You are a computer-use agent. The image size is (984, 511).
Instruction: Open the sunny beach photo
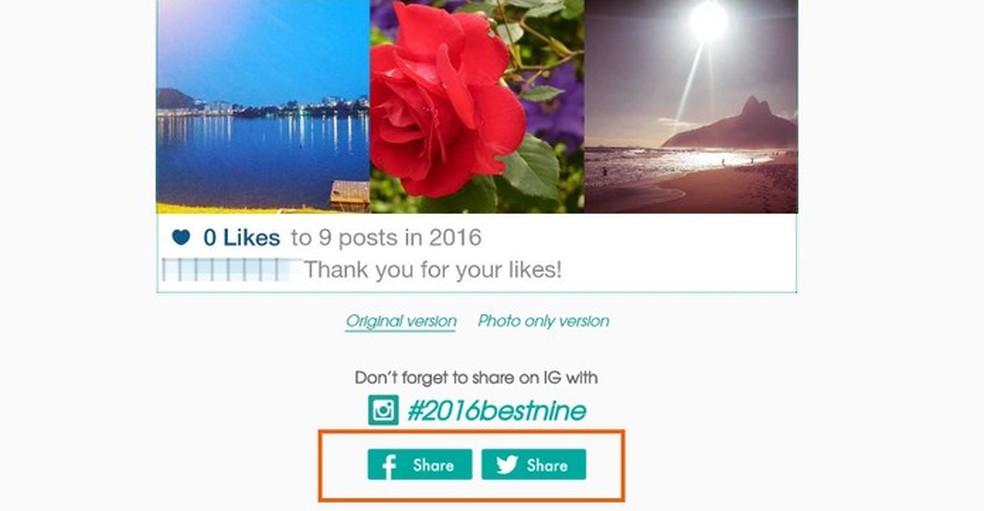click(691, 107)
